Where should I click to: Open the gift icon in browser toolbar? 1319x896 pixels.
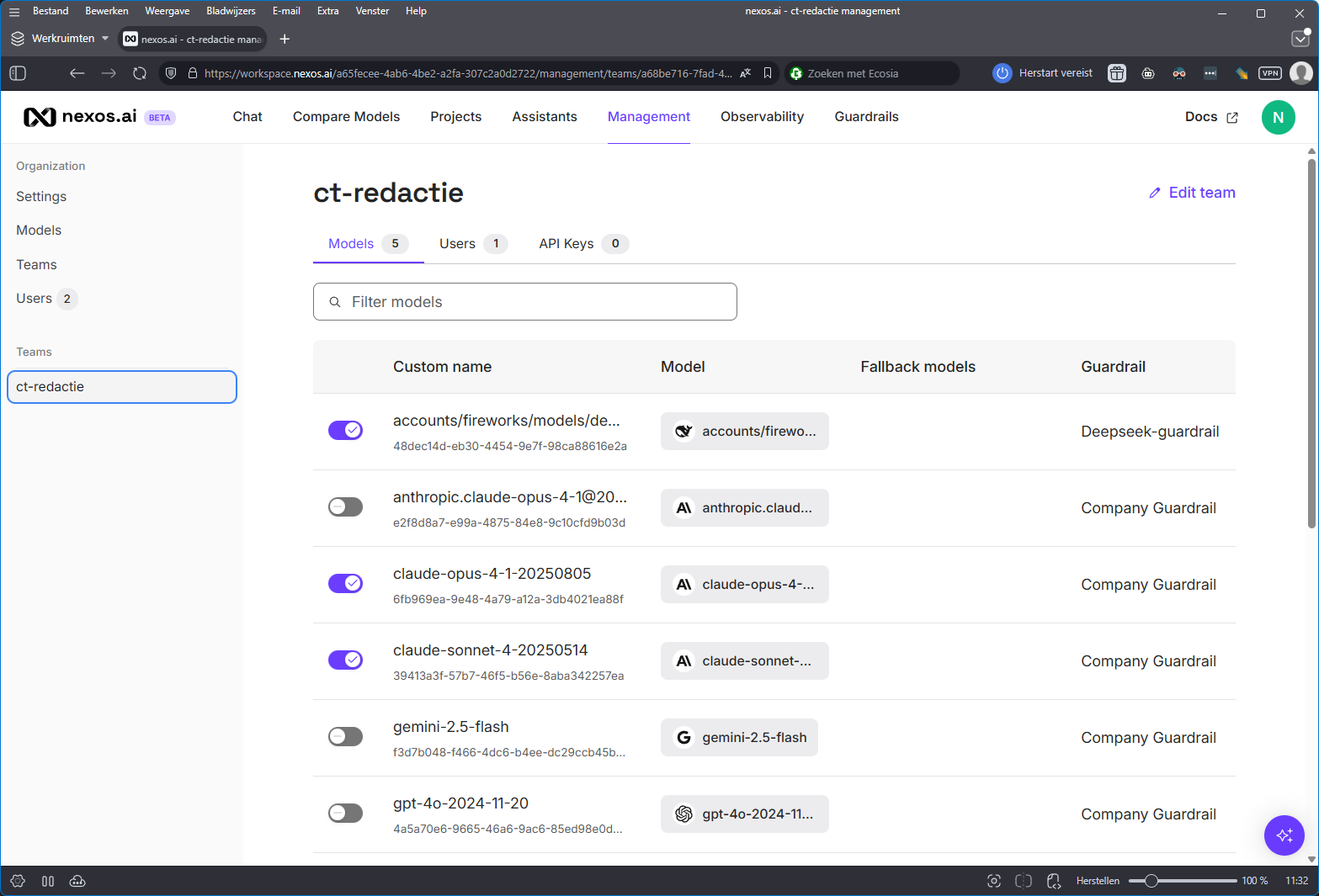pyautogui.click(x=1116, y=73)
